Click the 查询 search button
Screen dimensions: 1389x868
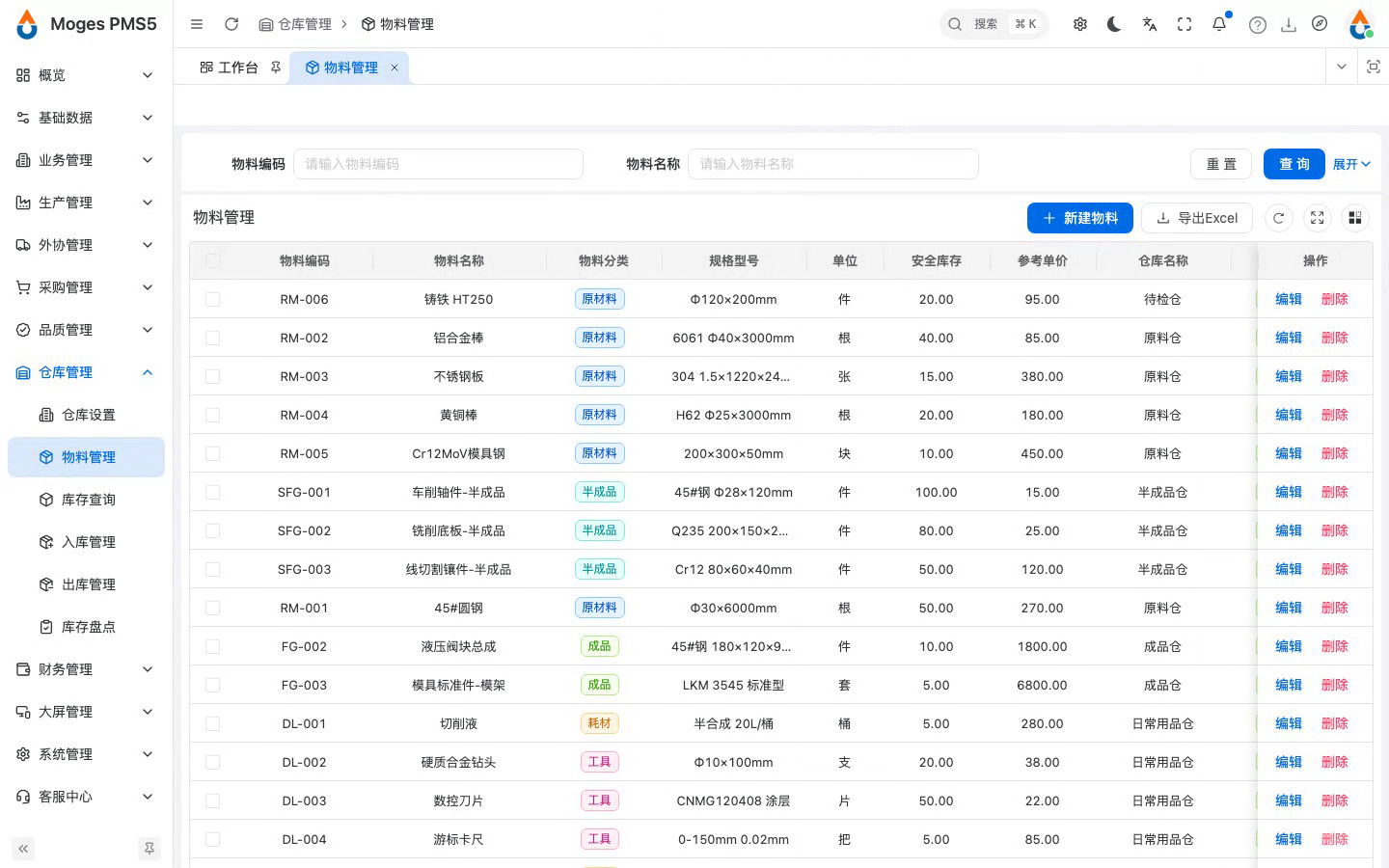coord(1294,164)
